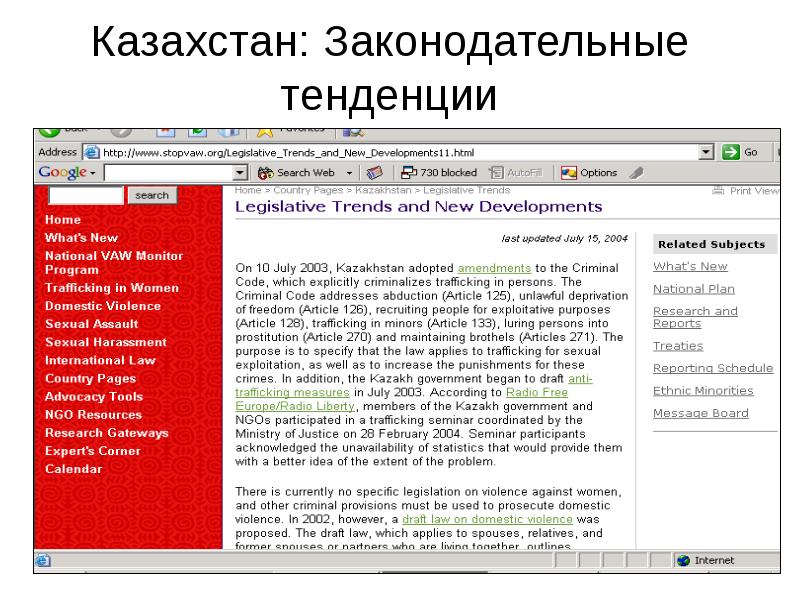Select Trafficking in Women sidebar item
Screen dimensions: 800x600
pos(111,288)
